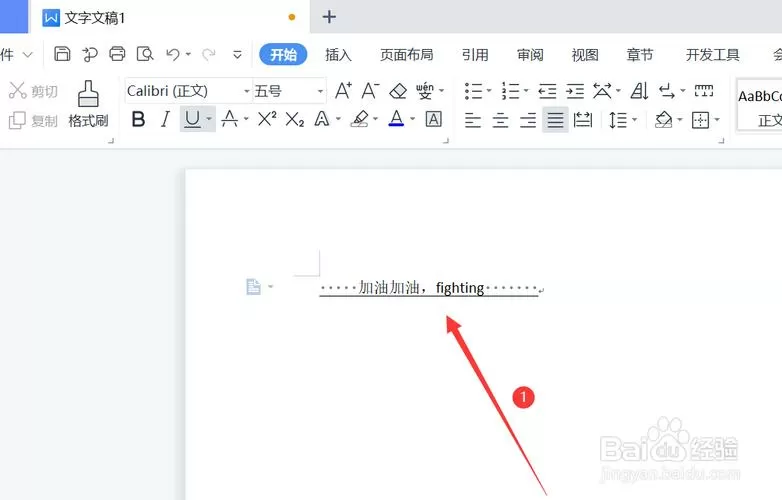Open the Format Painter (格式刷) tool

88,104
